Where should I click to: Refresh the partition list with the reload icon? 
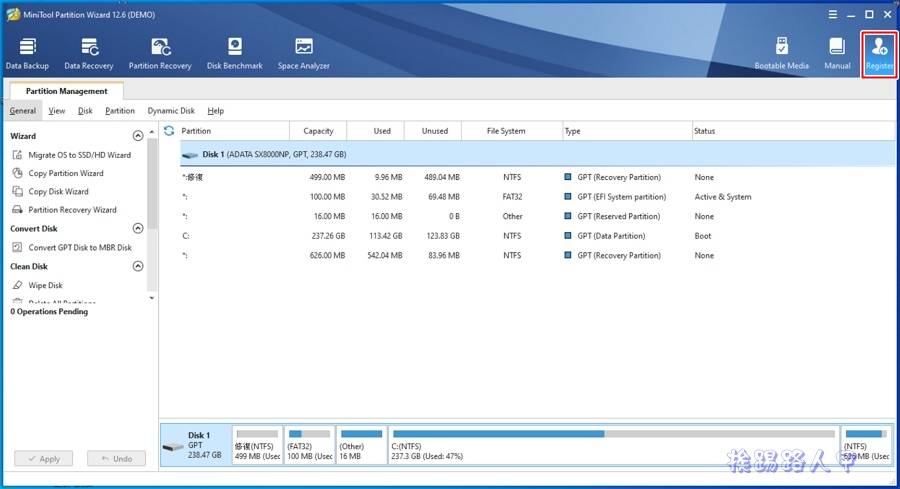(169, 131)
